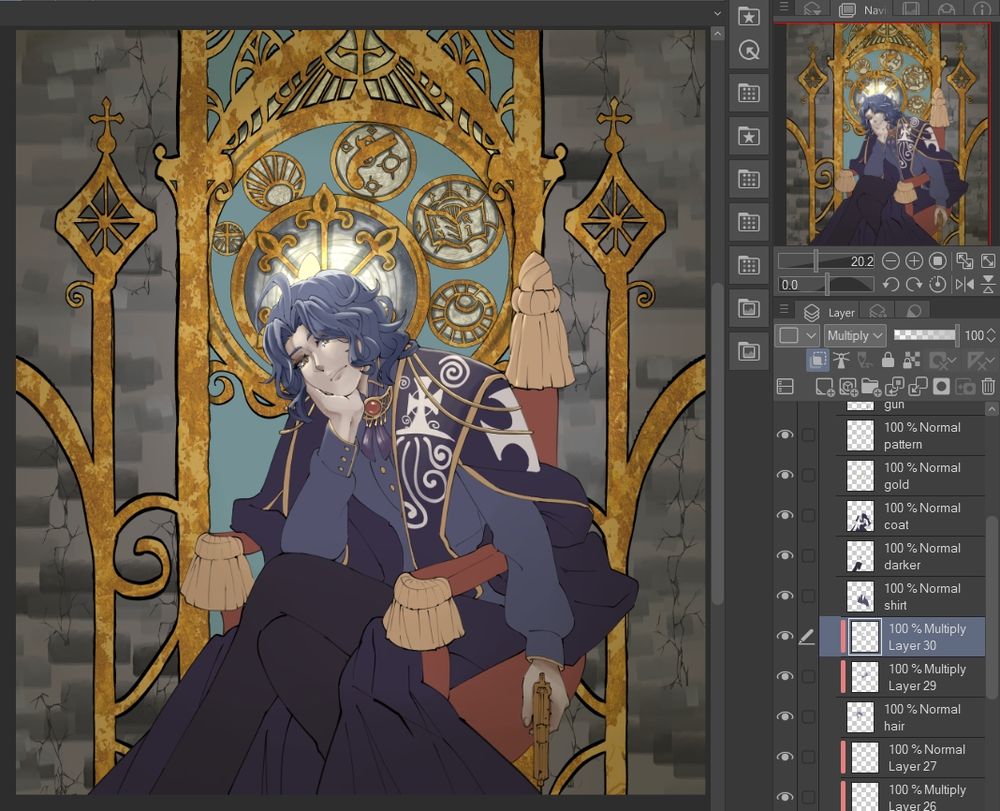The width and height of the screenshot is (1000, 811).
Task: Create a new vector layer
Action: (848, 386)
